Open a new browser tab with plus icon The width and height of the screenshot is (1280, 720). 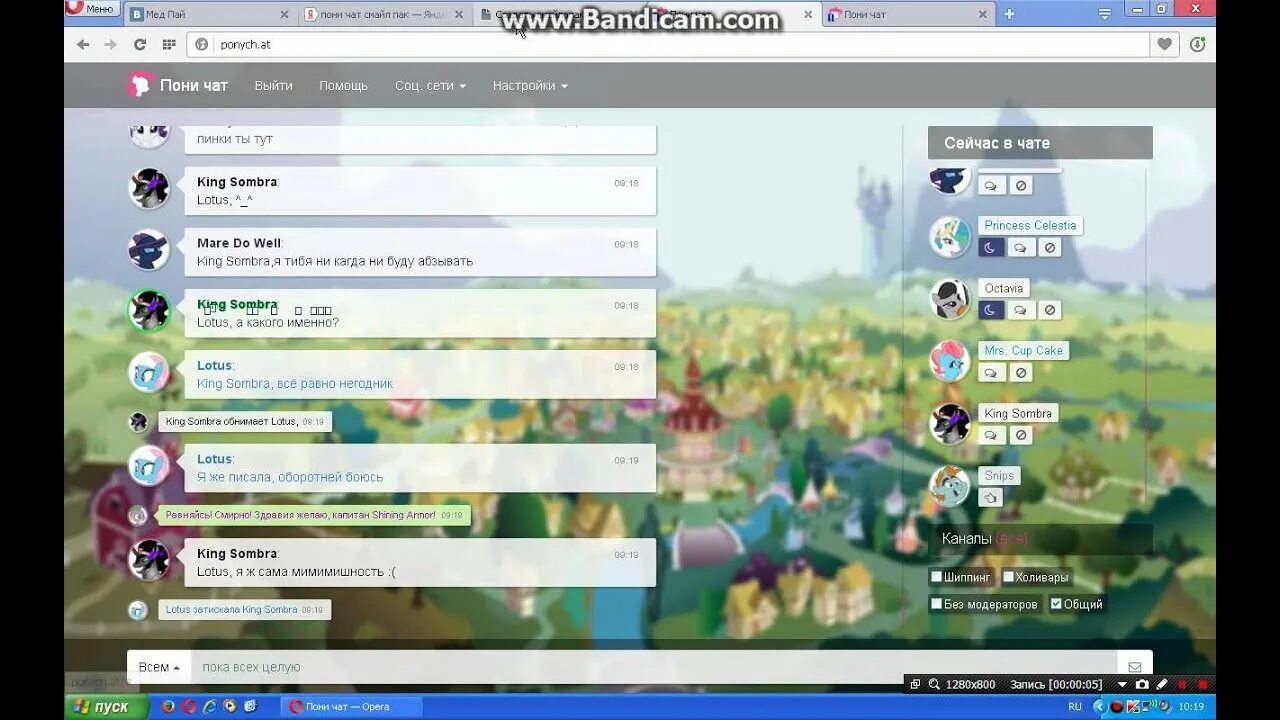click(x=1009, y=14)
